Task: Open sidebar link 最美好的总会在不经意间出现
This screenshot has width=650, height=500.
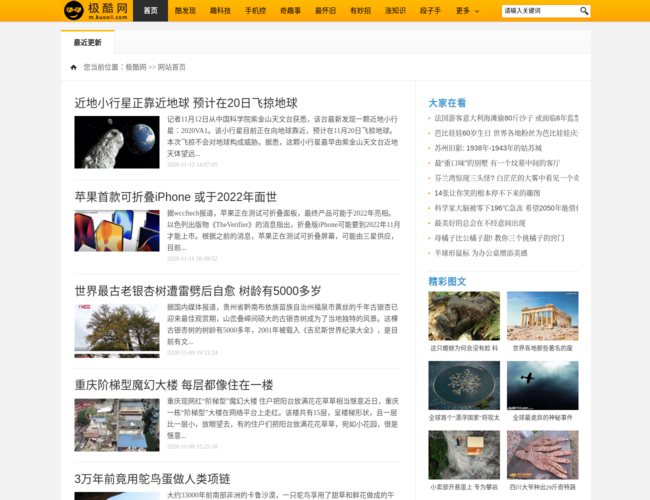Action: click(x=480, y=223)
